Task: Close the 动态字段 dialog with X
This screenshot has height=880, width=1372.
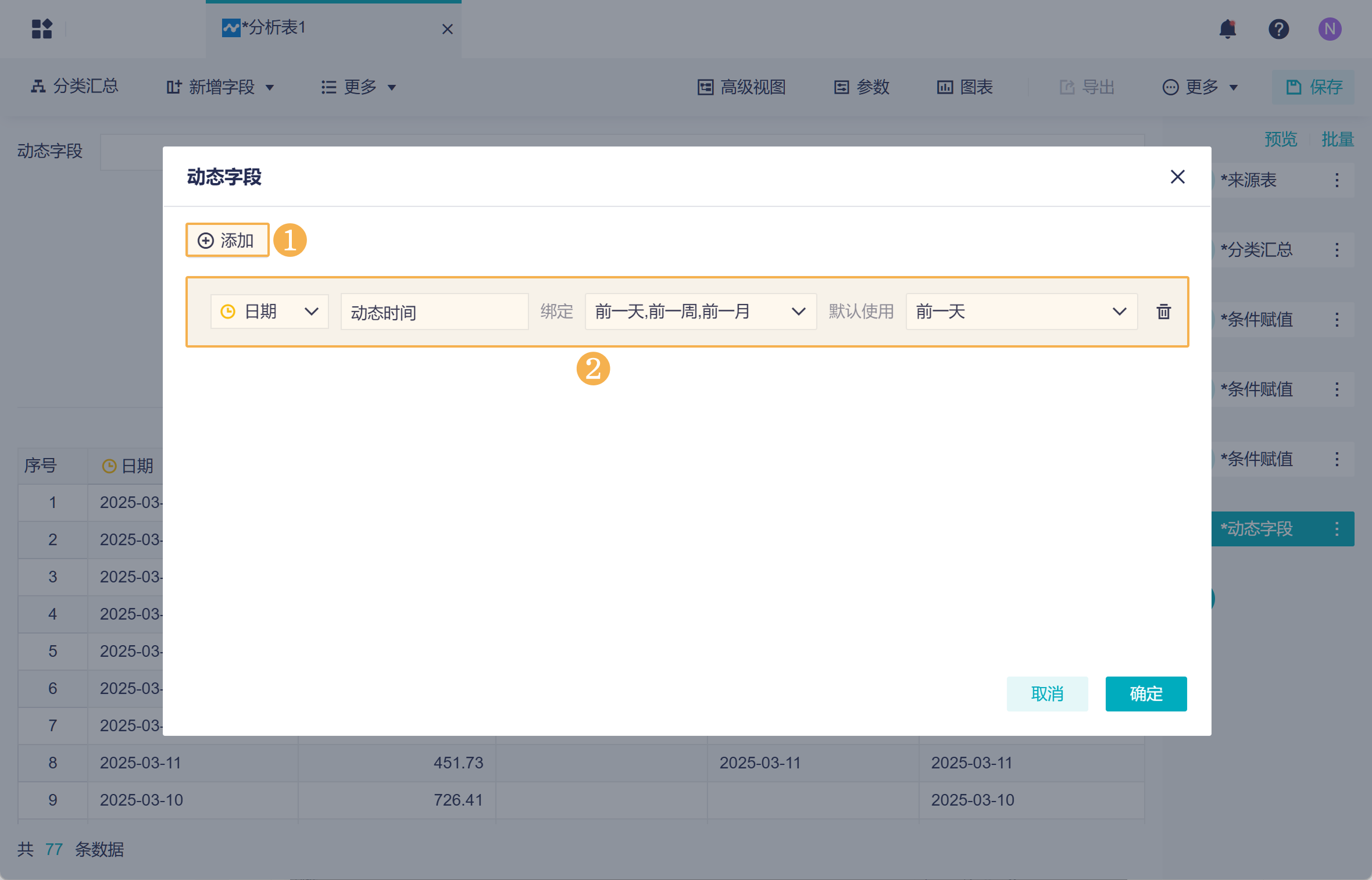Action: coord(1177,177)
